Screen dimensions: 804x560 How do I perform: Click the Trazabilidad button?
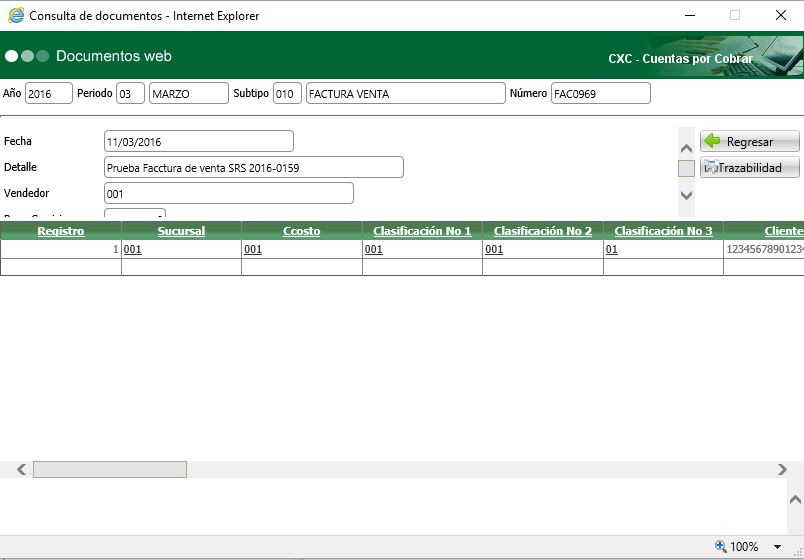tap(750, 168)
